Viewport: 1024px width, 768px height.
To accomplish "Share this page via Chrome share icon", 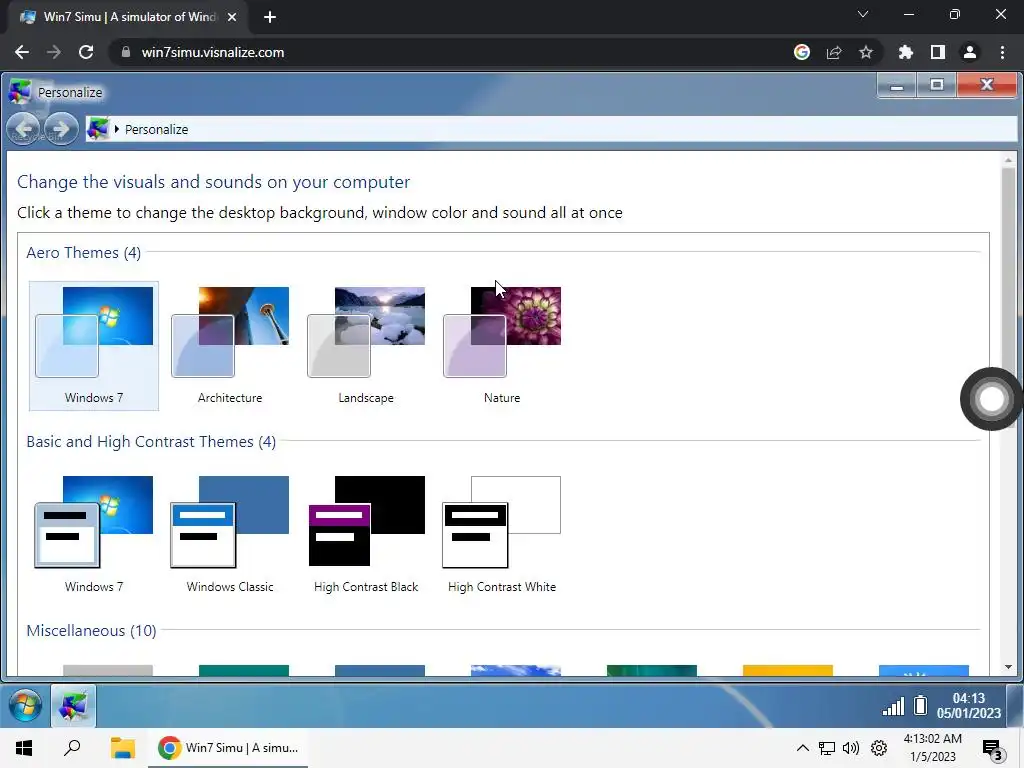I will (834, 52).
